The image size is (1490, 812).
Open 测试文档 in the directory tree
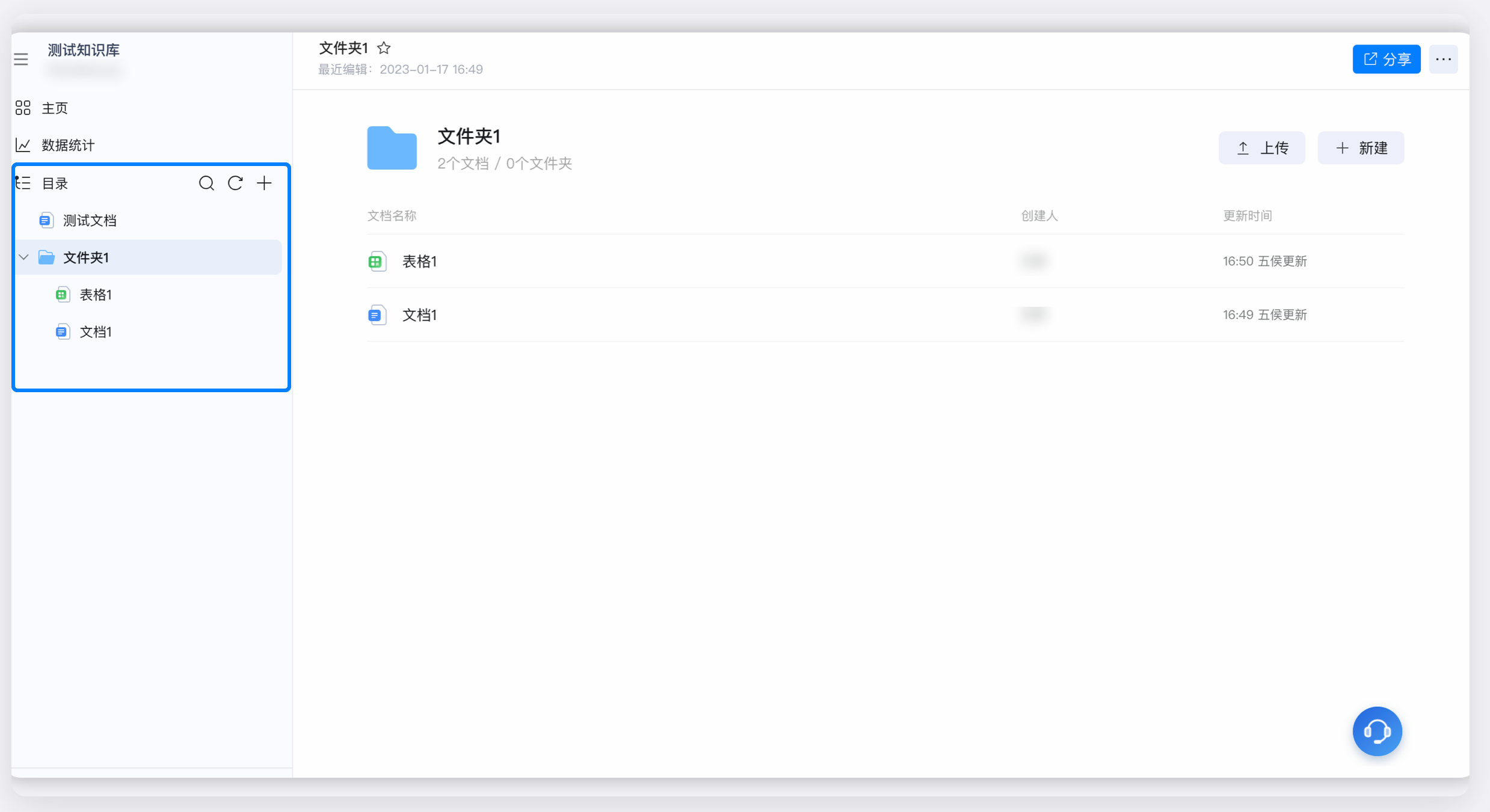[90, 221]
